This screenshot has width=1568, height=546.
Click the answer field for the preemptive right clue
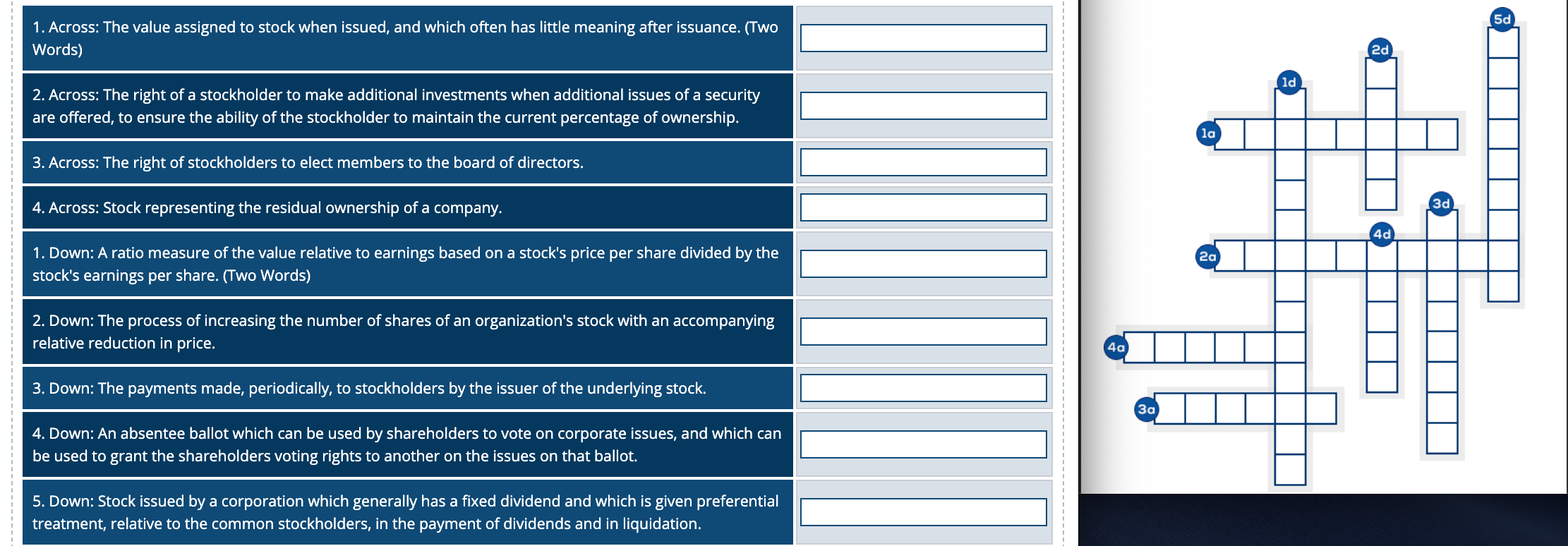(x=924, y=105)
